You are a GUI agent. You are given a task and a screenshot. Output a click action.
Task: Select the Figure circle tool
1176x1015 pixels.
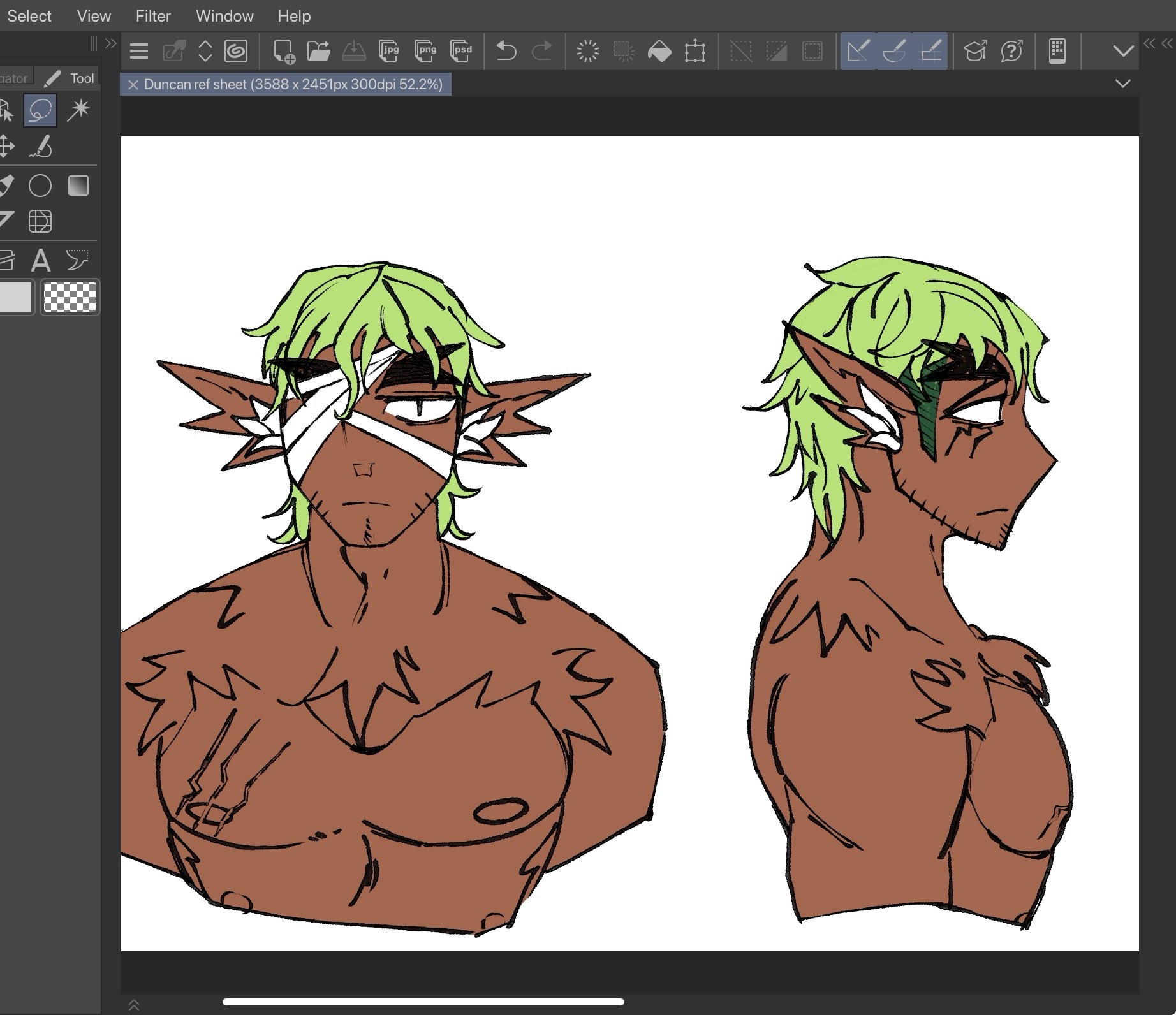(x=40, y=186)
